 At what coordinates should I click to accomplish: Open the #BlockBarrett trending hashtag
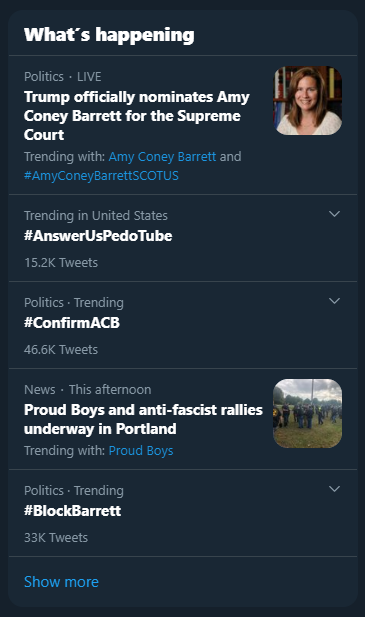(73, 511)
